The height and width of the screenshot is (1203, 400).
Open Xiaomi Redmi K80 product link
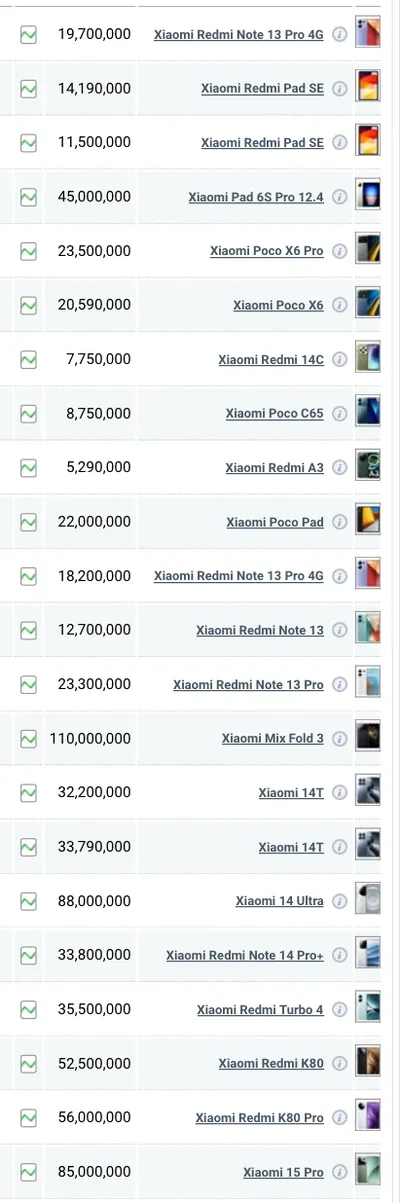[x=271, y=1063]
